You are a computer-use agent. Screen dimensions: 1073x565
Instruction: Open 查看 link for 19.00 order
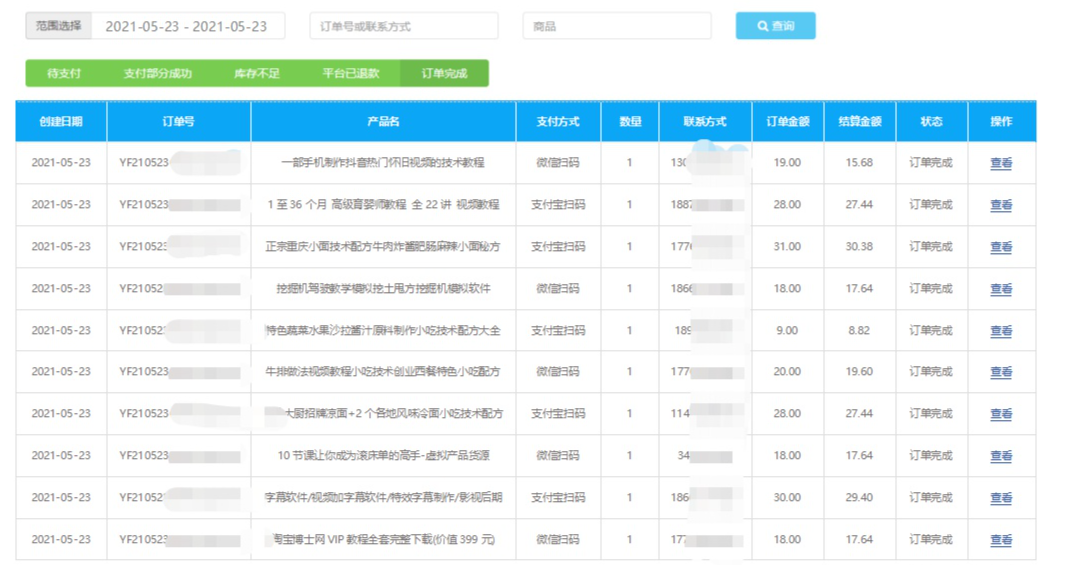(x=1000, y=163)
